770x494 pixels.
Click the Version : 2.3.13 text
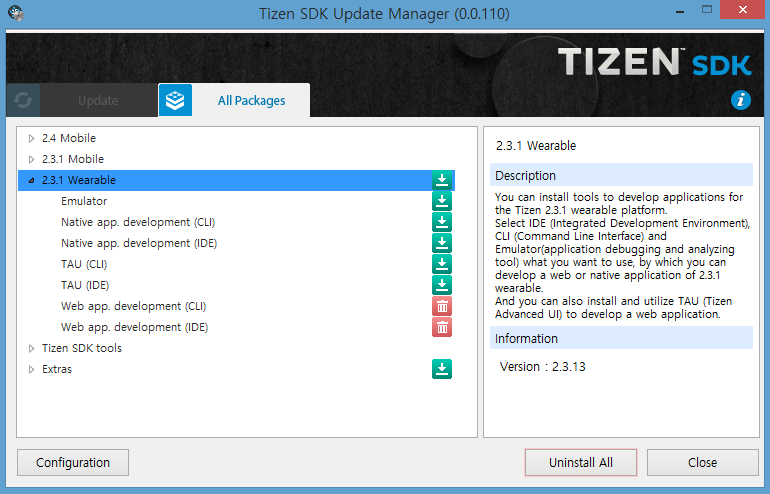543,367
